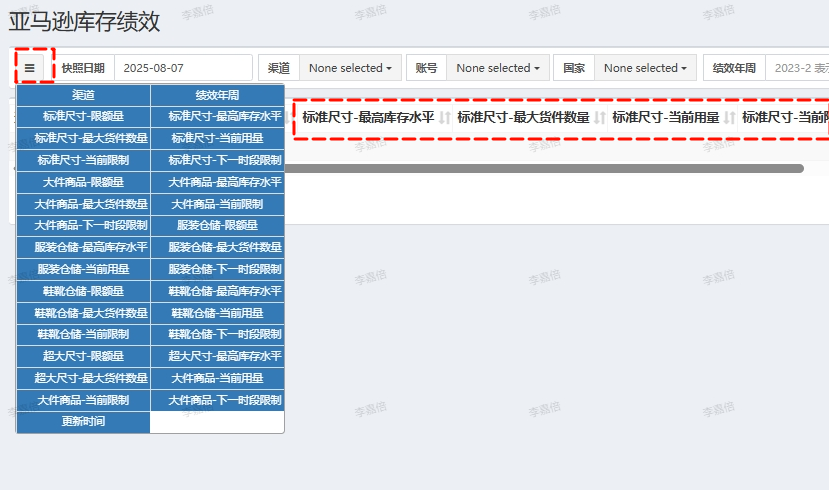Toggle the 绩效年周 column in the column menu
Screen dimensions: 829x490
[217, 95]
